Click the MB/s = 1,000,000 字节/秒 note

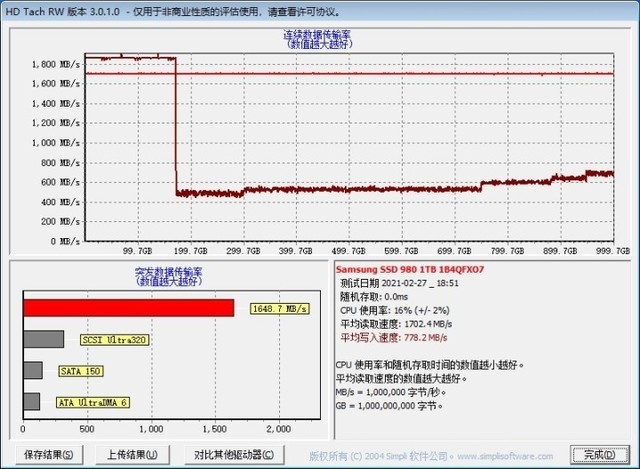(391, 392)
